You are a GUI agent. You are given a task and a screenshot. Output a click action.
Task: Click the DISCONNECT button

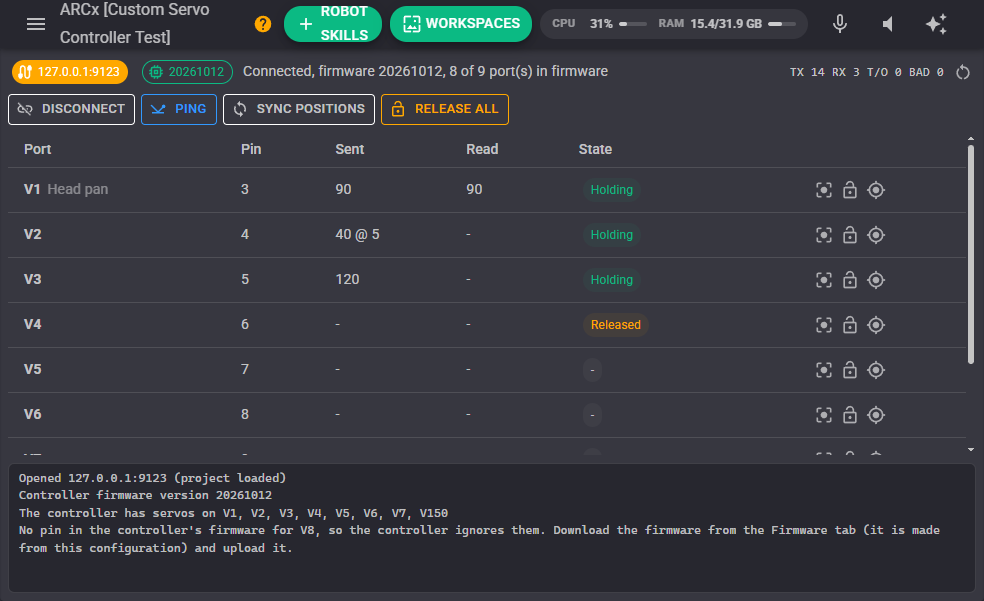(72, 109)
